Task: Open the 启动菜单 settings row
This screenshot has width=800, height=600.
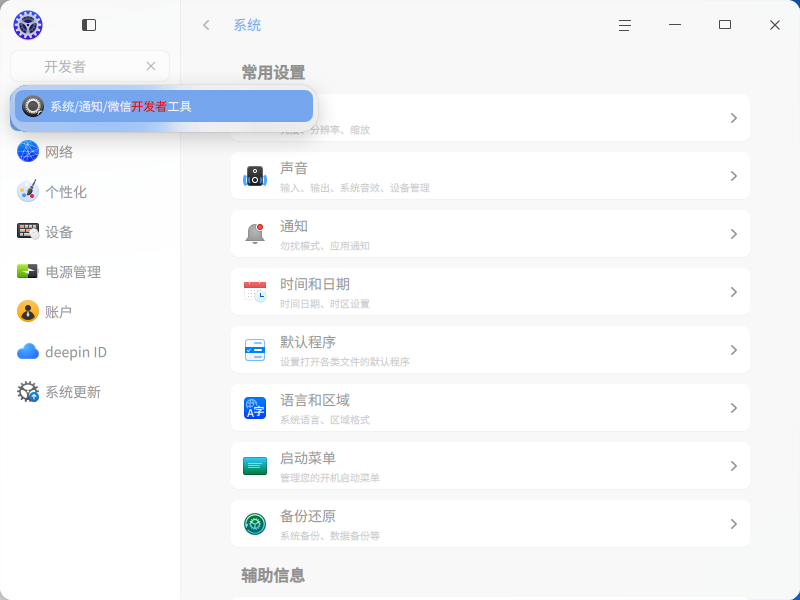Action: 490,466
